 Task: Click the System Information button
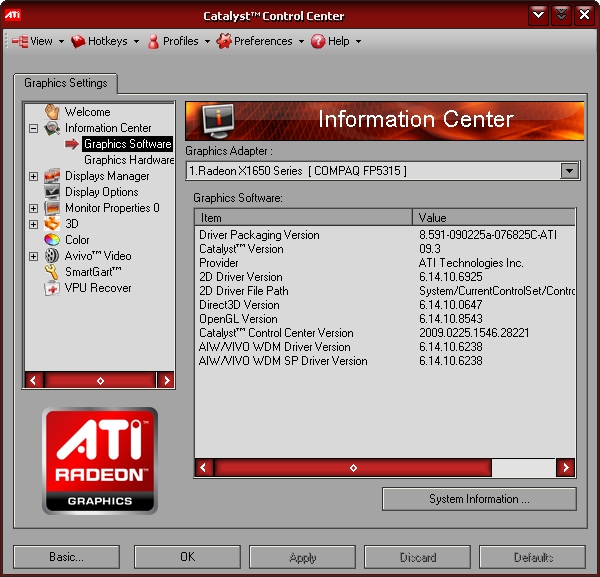point(479,499)
